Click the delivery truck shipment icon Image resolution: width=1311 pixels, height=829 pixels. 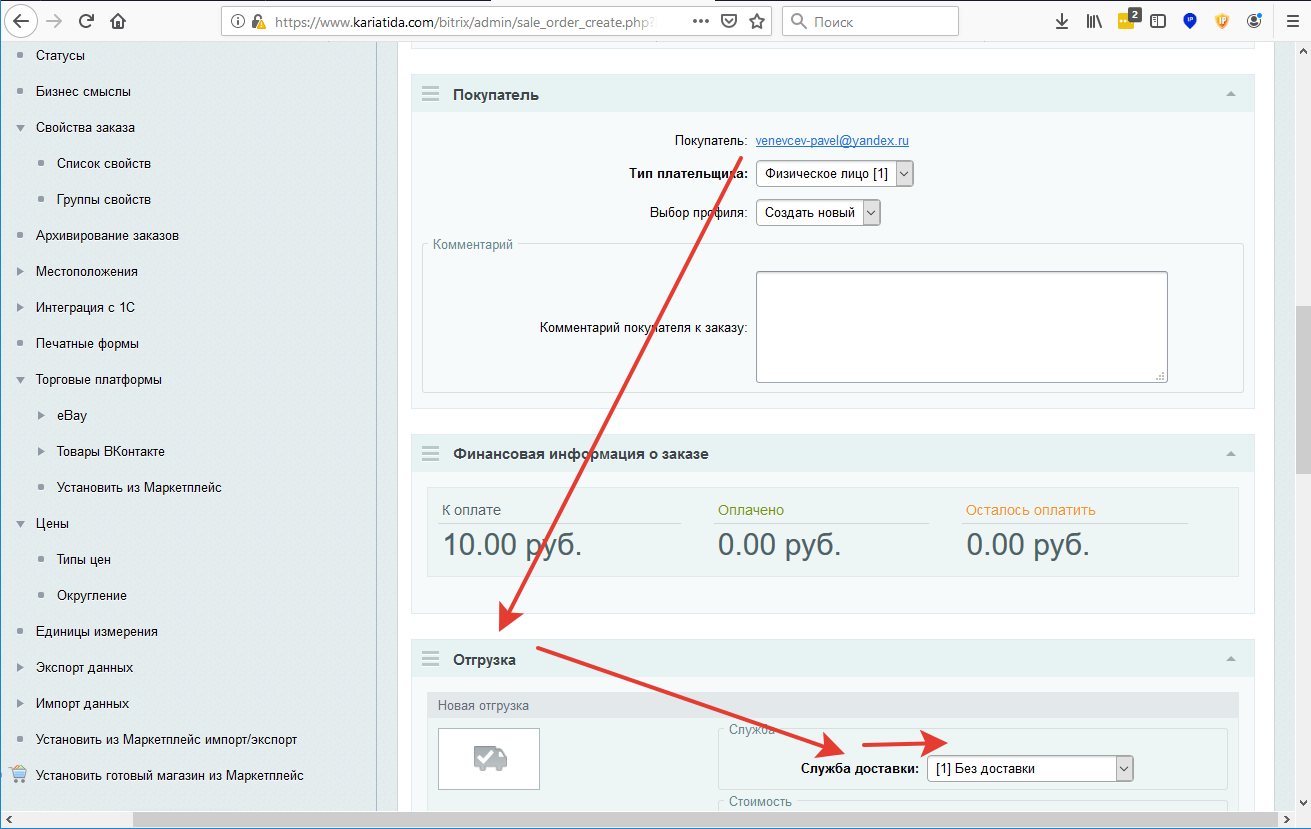click(489, 759)
